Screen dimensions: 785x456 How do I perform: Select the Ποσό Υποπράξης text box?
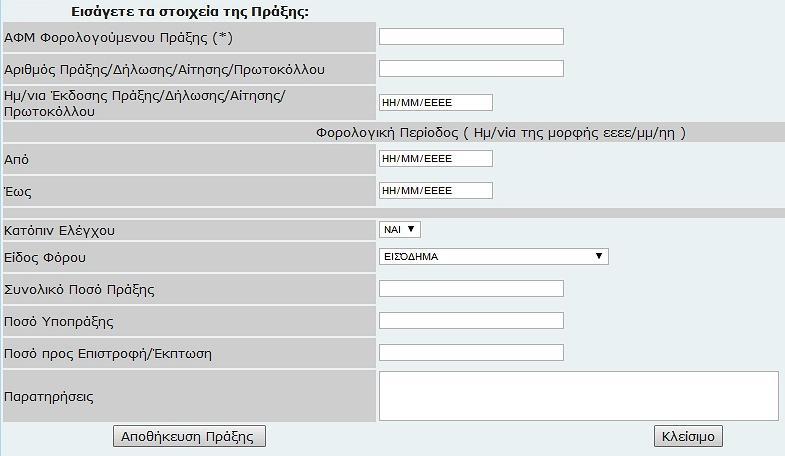tap(471, 321)
